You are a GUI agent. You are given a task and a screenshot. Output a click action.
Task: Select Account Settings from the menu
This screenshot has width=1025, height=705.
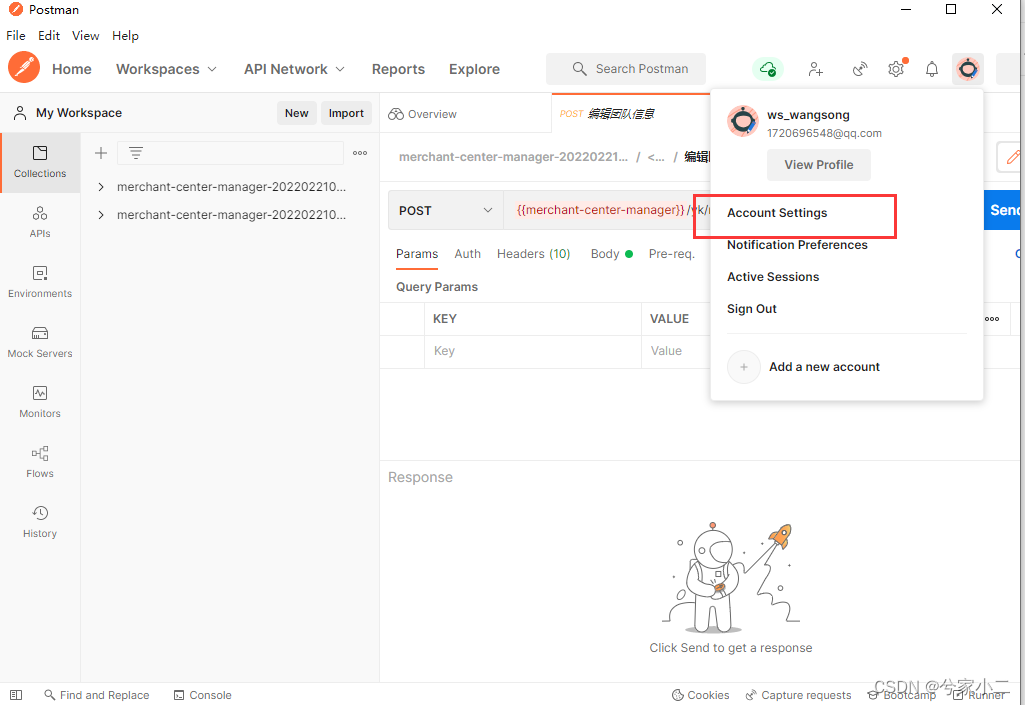[777, 213]
